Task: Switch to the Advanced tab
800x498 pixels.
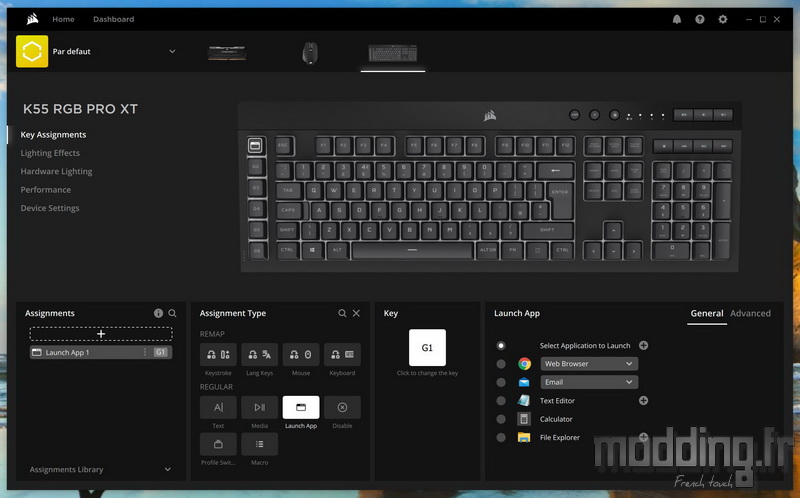Action: pos(750,313)
